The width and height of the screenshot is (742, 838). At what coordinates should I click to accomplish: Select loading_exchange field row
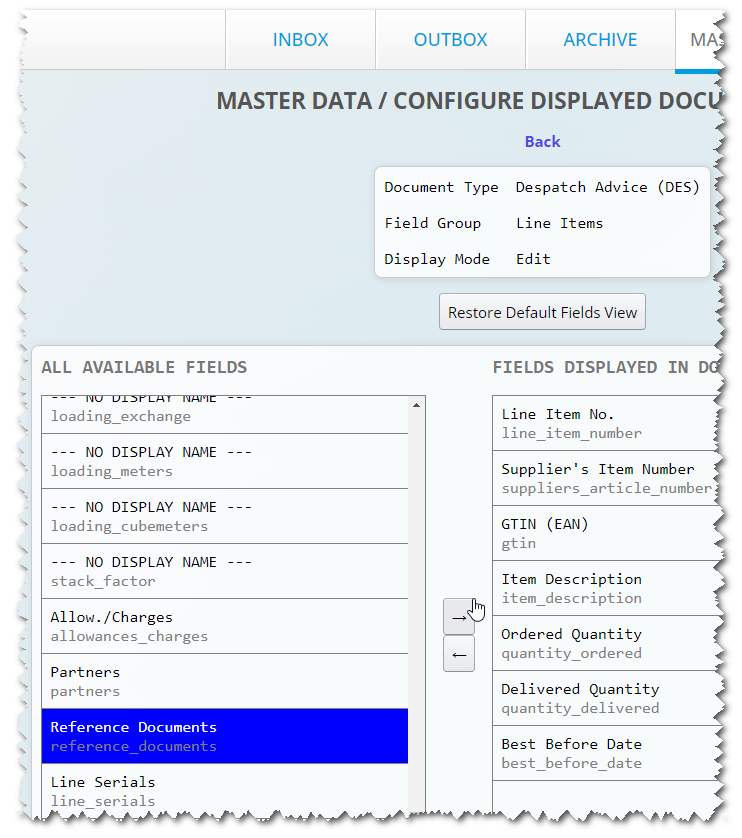(x=225, y=415)
